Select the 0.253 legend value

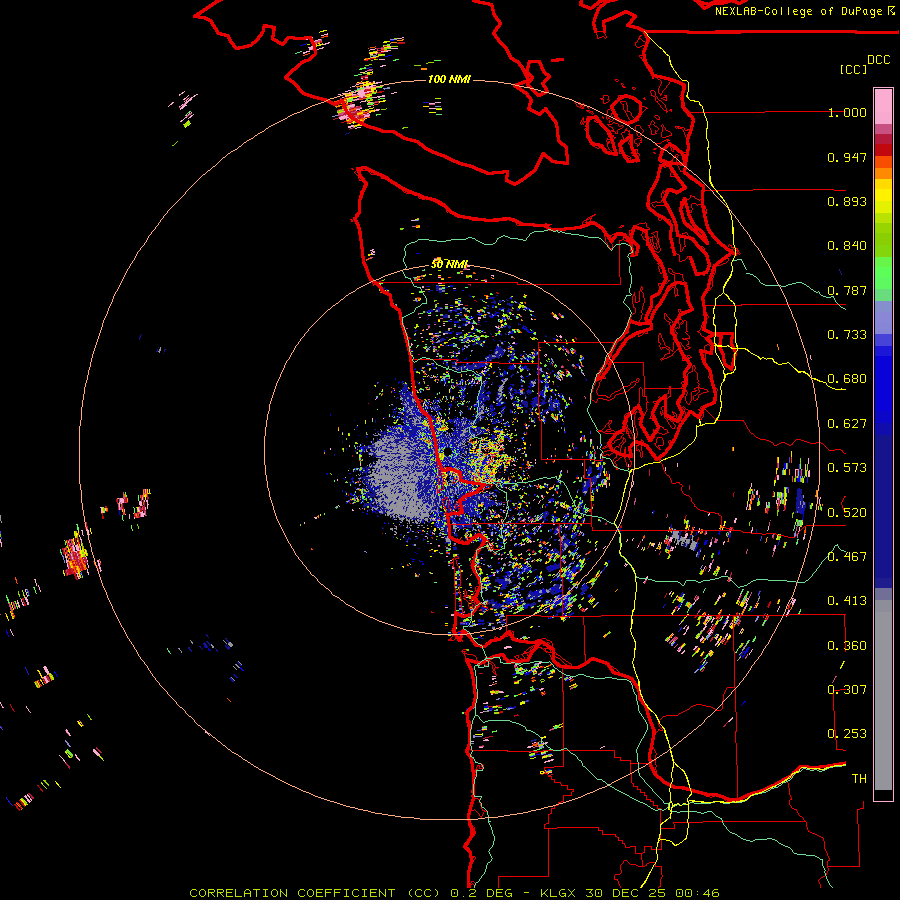coord(847,734)
